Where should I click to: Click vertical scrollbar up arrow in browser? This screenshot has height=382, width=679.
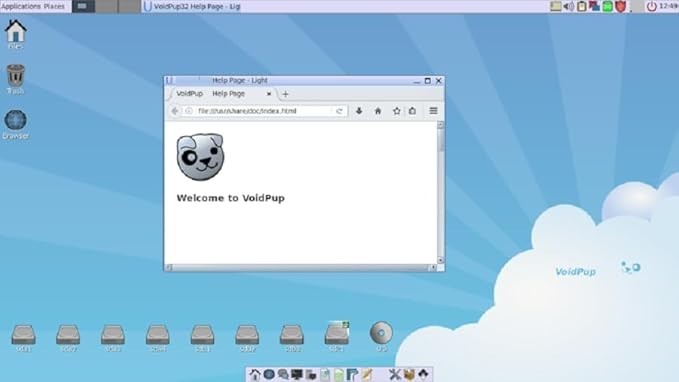(440, 125)
